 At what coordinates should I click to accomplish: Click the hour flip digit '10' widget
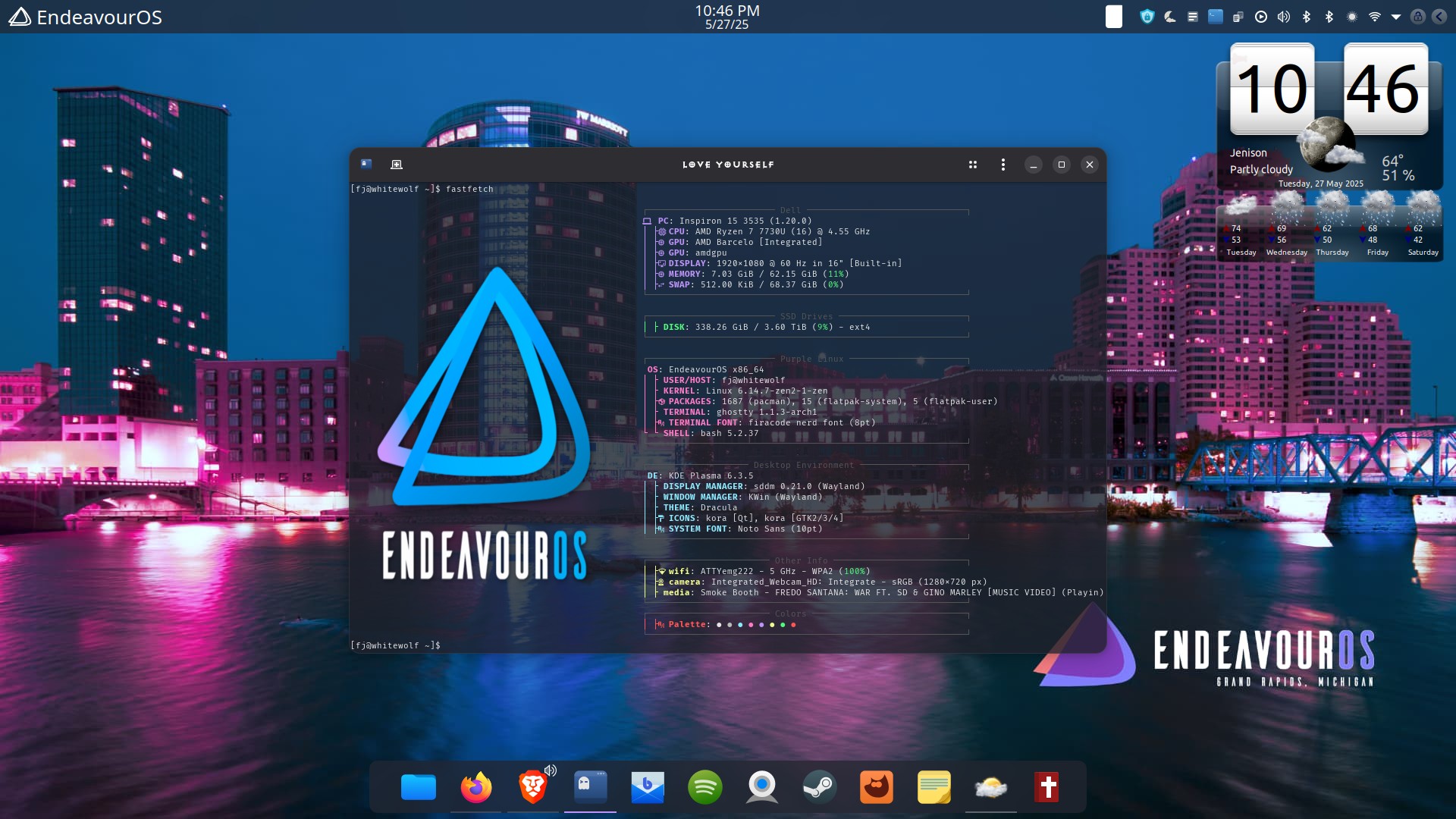1272,89
